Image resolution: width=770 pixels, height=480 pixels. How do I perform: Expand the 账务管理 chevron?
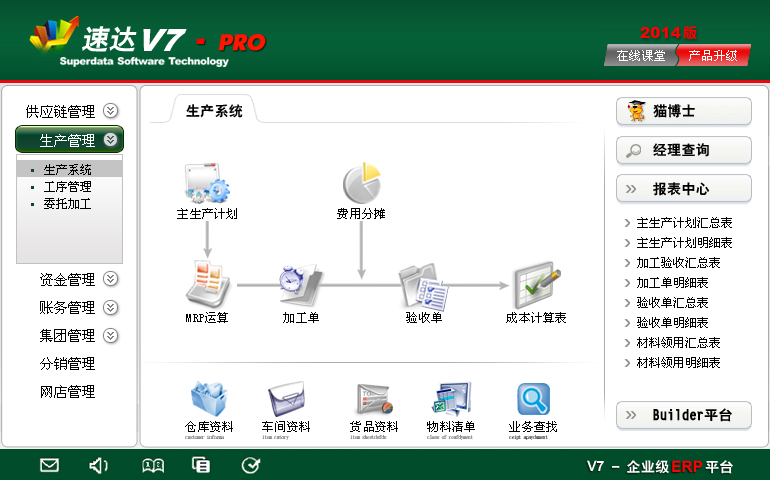110,308
